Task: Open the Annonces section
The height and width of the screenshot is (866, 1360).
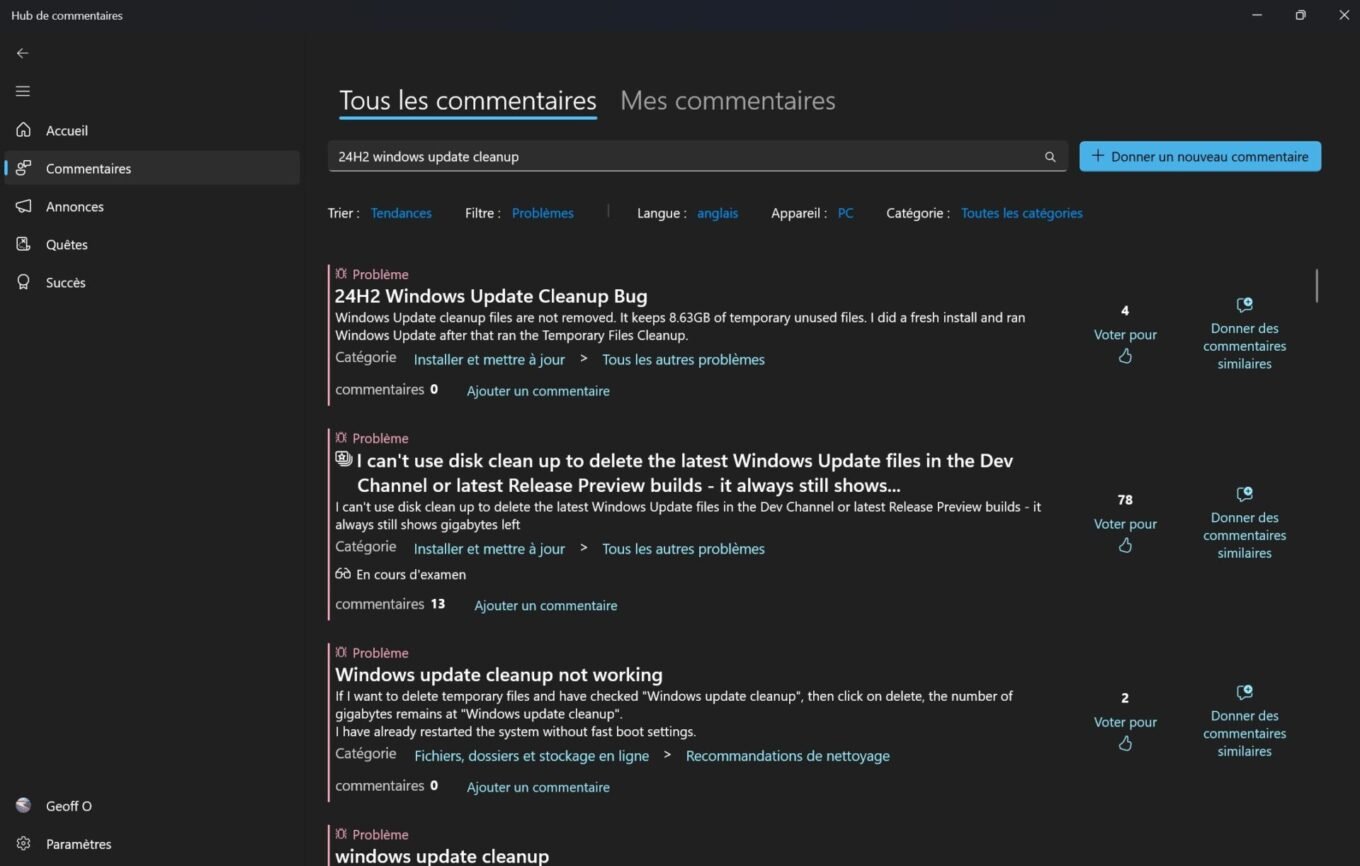Action: (152, 206)
